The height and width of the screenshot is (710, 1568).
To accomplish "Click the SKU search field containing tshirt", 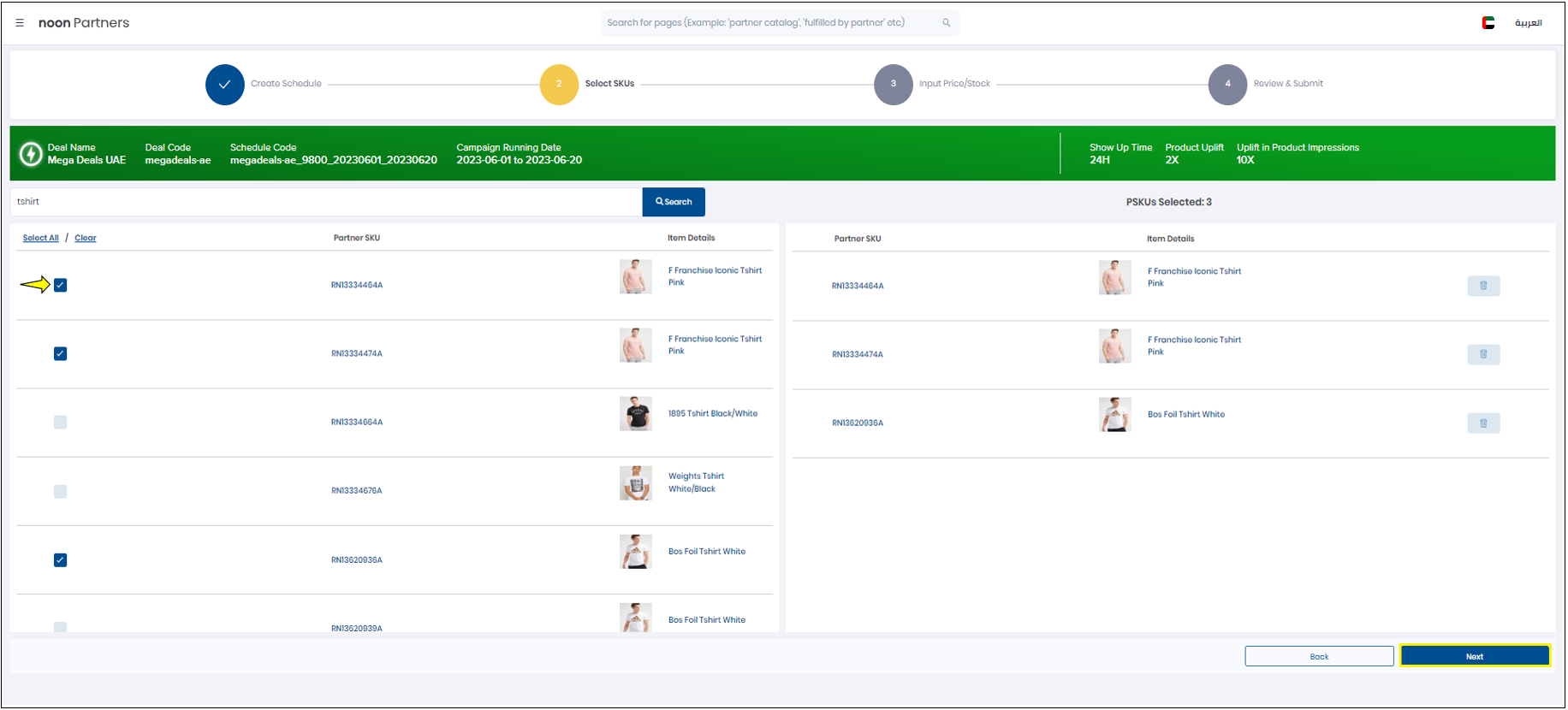I will 326,202.
